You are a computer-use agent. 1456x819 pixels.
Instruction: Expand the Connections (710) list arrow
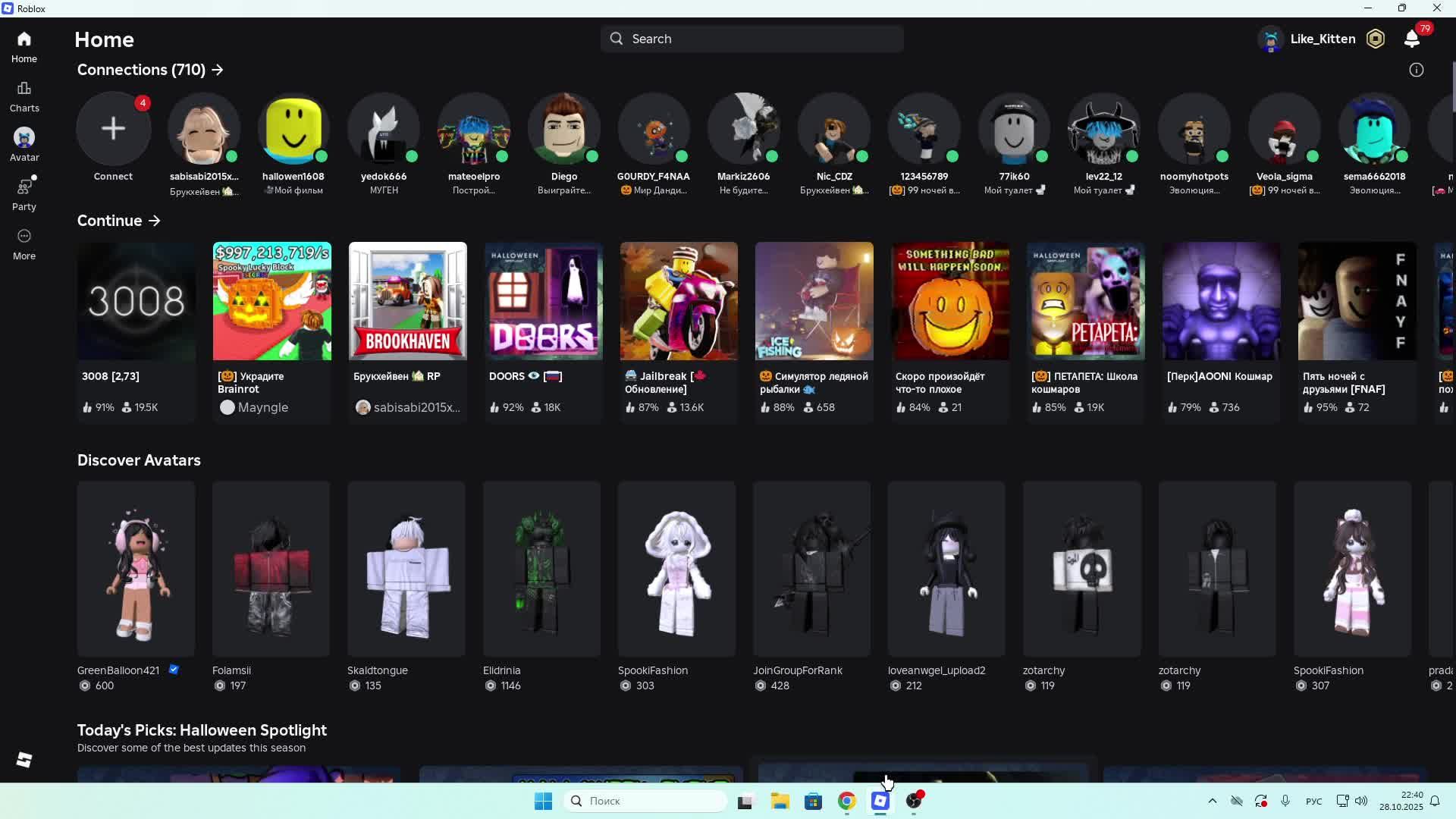point(218,70)
